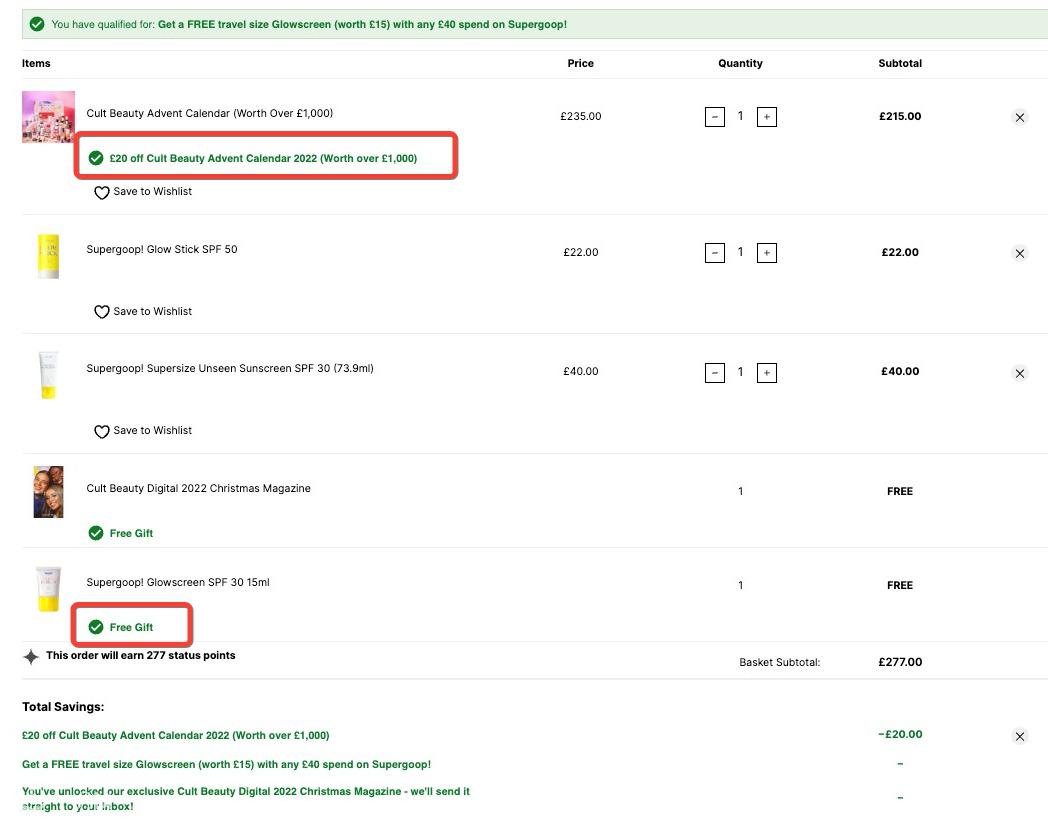
Task: Click the 'Basket Subtotal:' label
Action: click(x=779, y=663)
